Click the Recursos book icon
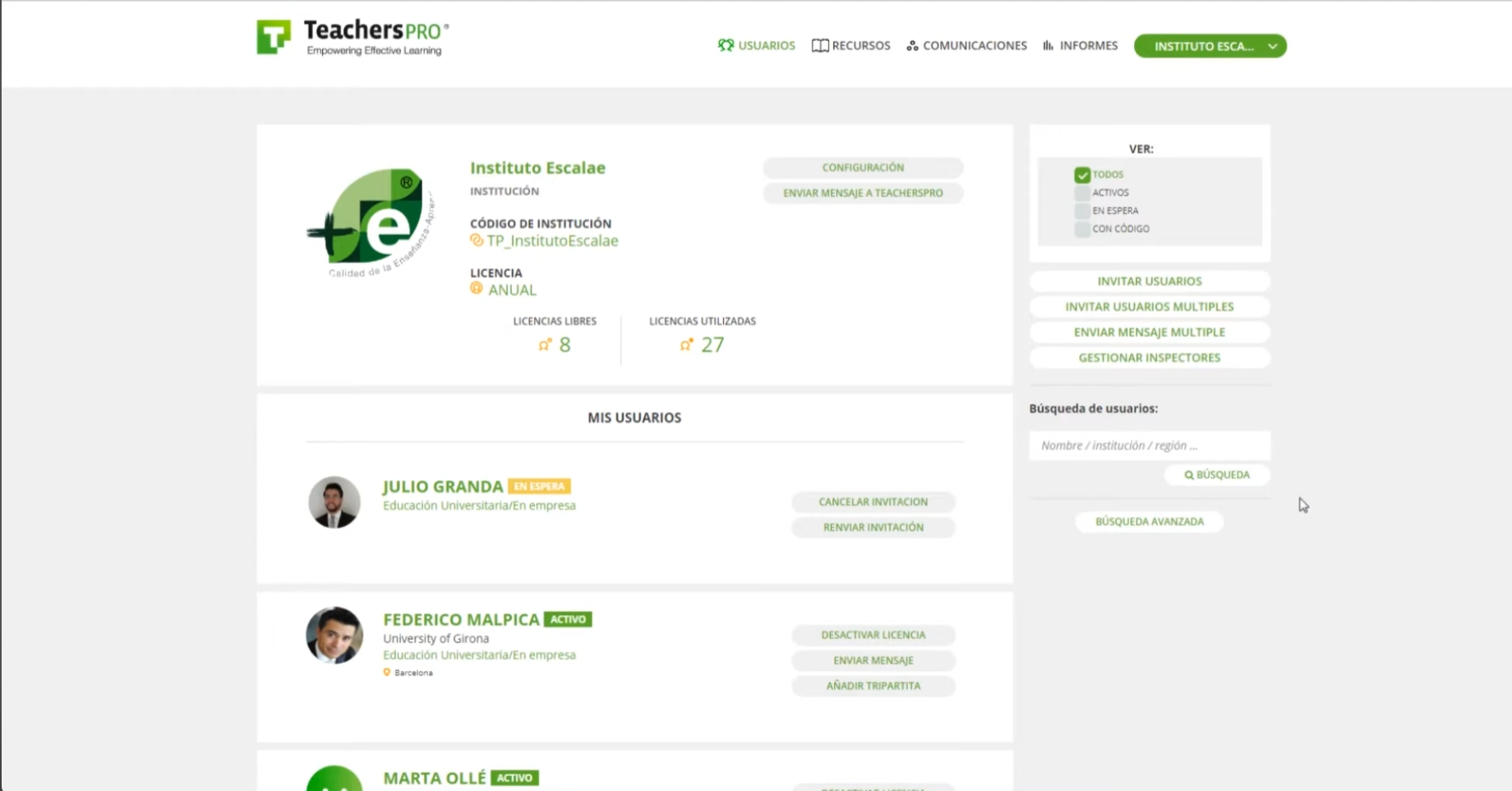 (x=820, y=45)
